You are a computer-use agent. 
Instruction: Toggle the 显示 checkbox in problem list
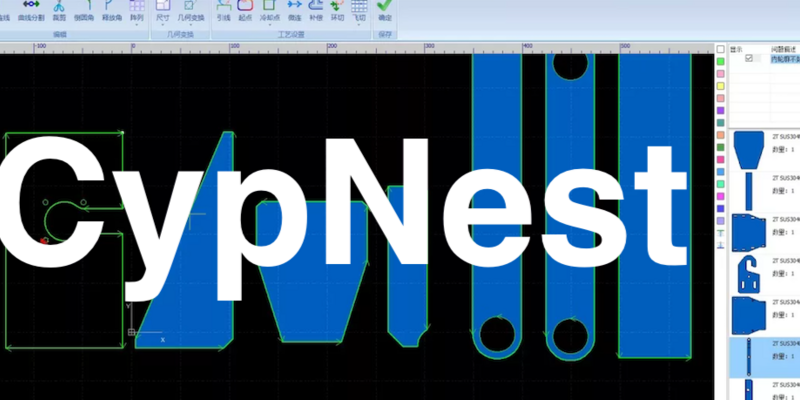click(x=748, y=58)
